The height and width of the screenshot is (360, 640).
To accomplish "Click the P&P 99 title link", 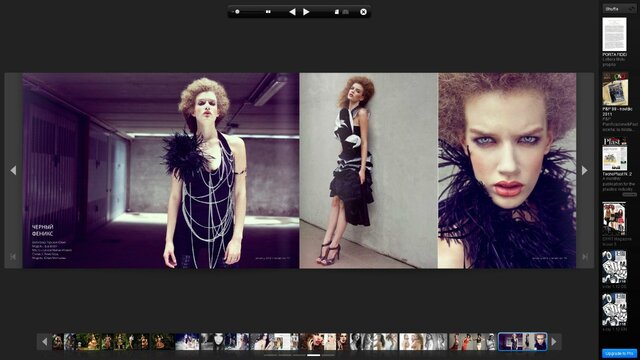I will (x=617, y=112).
